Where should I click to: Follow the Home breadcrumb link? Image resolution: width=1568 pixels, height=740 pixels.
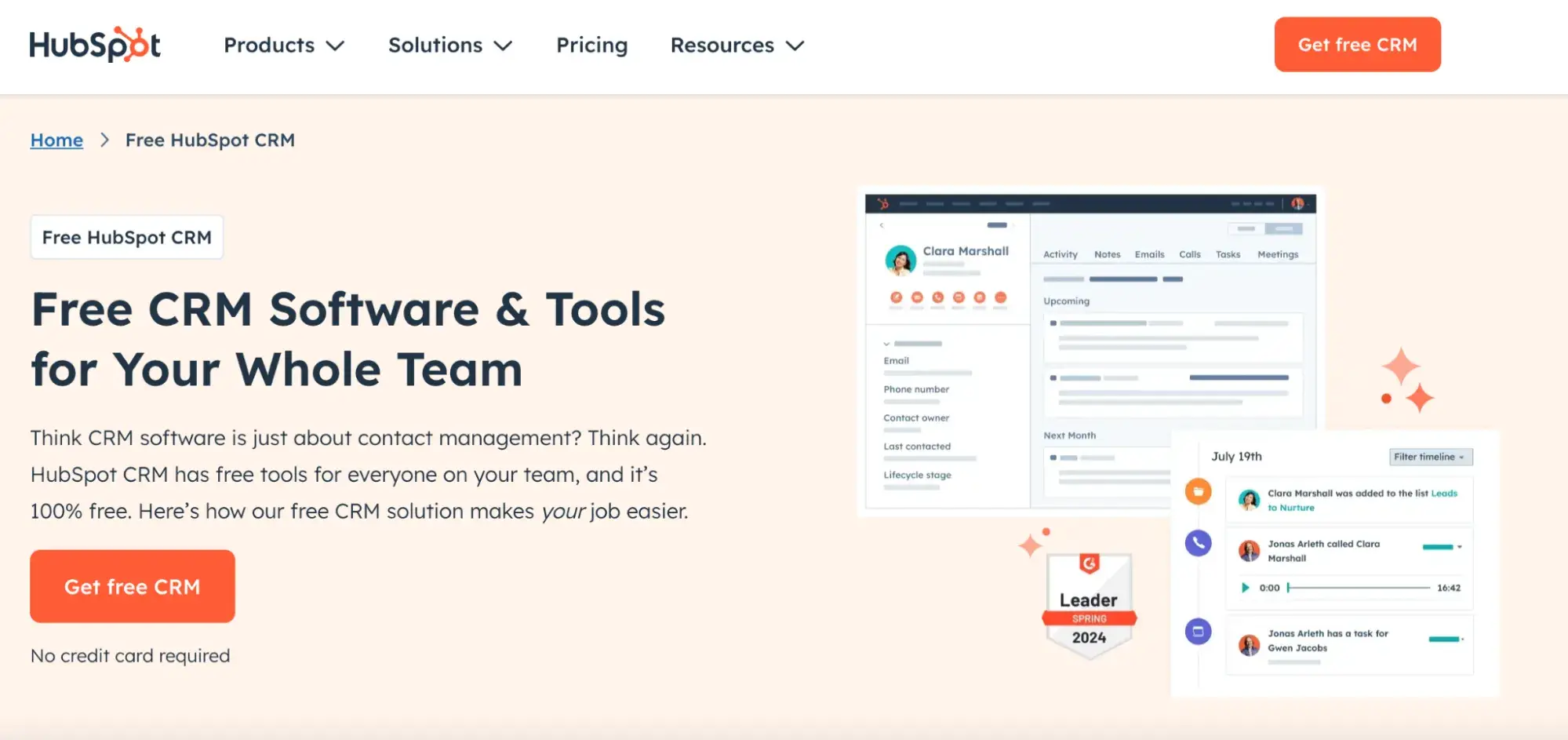coord(56,140)
